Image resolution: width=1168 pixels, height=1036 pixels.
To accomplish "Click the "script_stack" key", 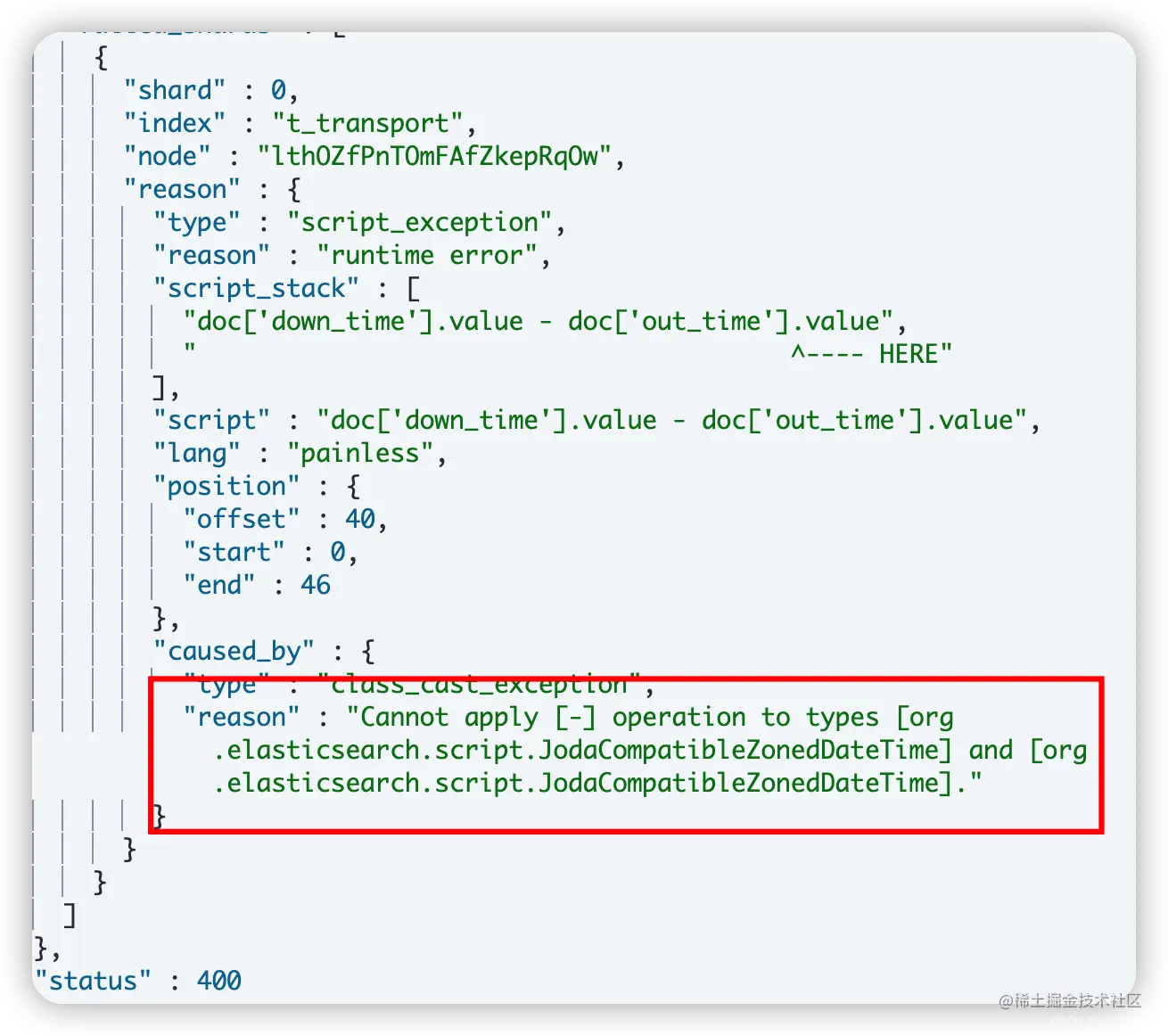I will point(256,288).
